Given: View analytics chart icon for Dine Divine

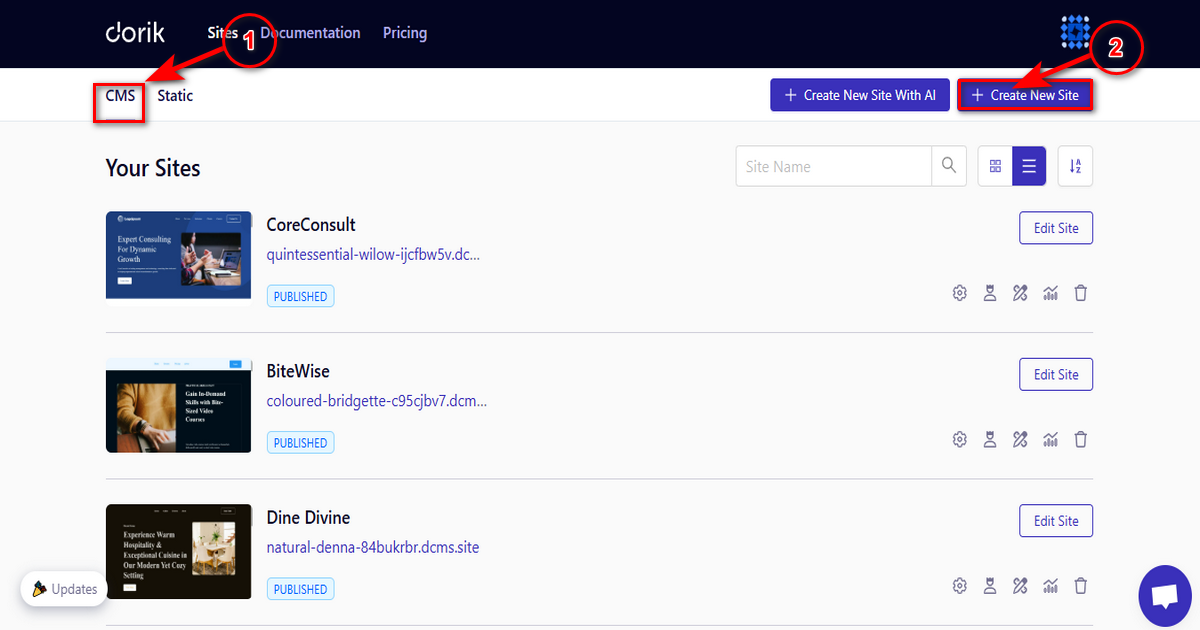Looking at the screenshot, I should point(1050,586).
